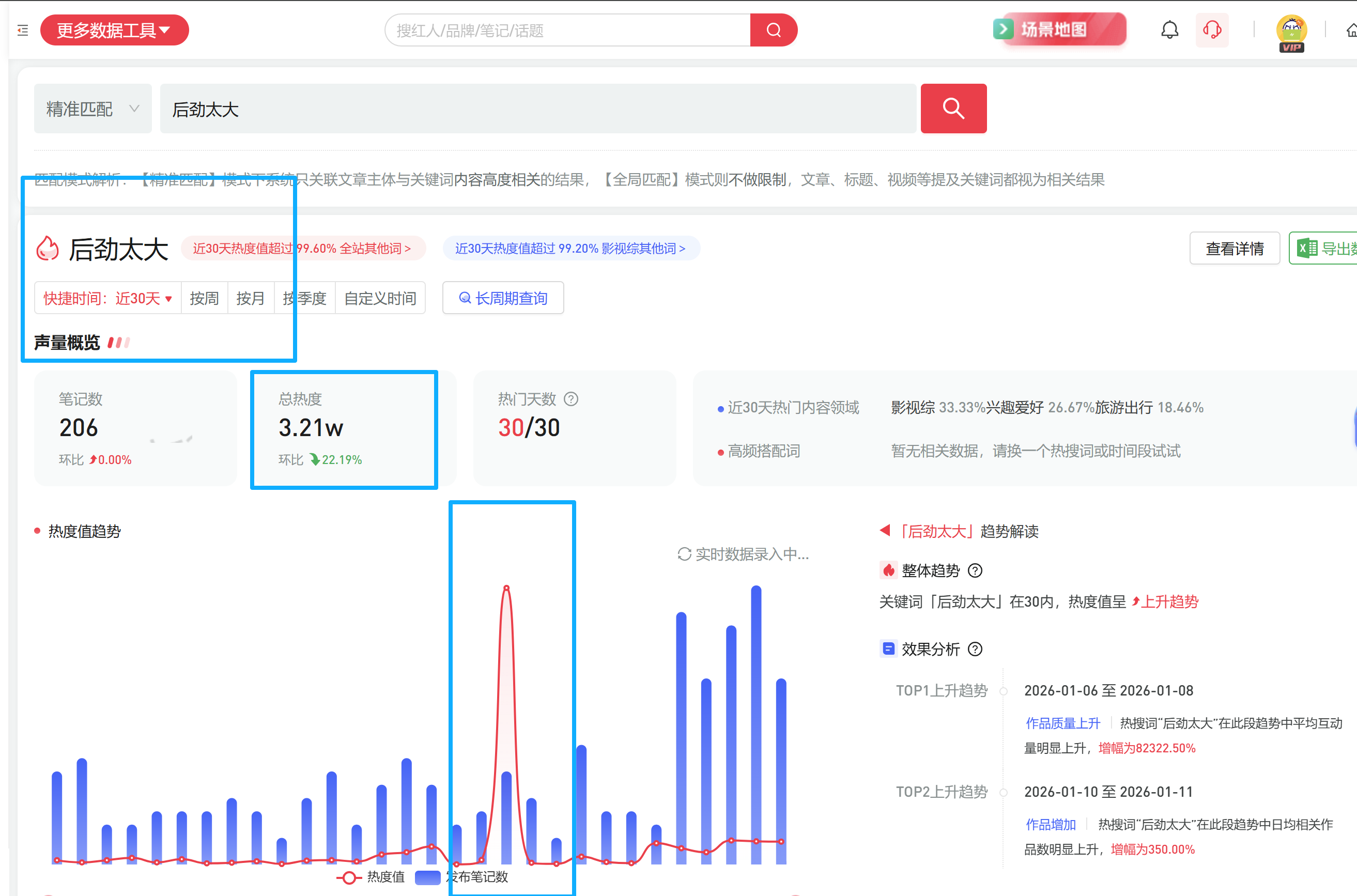Click the 后劲太大 keyword input field

[x=537, y=109]
